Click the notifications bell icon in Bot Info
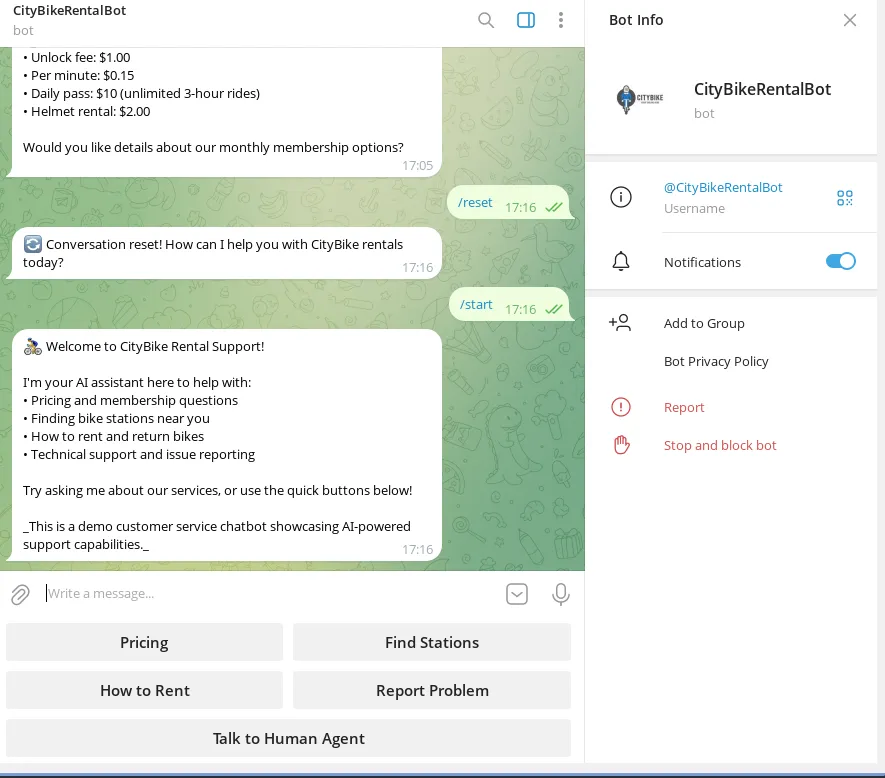This screenshot has height=778, width=885. point(621,261)
